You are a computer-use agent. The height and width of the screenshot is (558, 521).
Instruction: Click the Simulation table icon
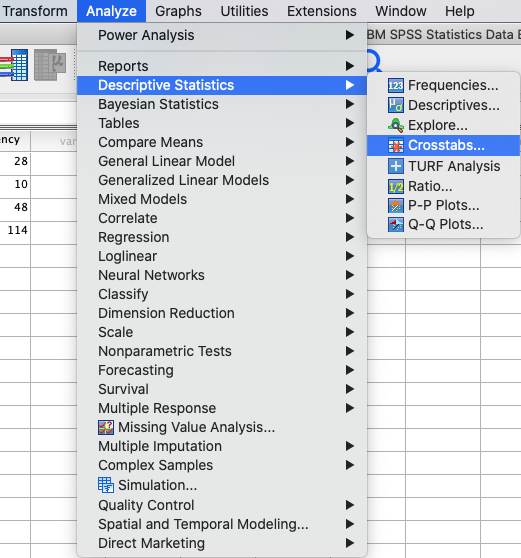[x=106, y=485]
